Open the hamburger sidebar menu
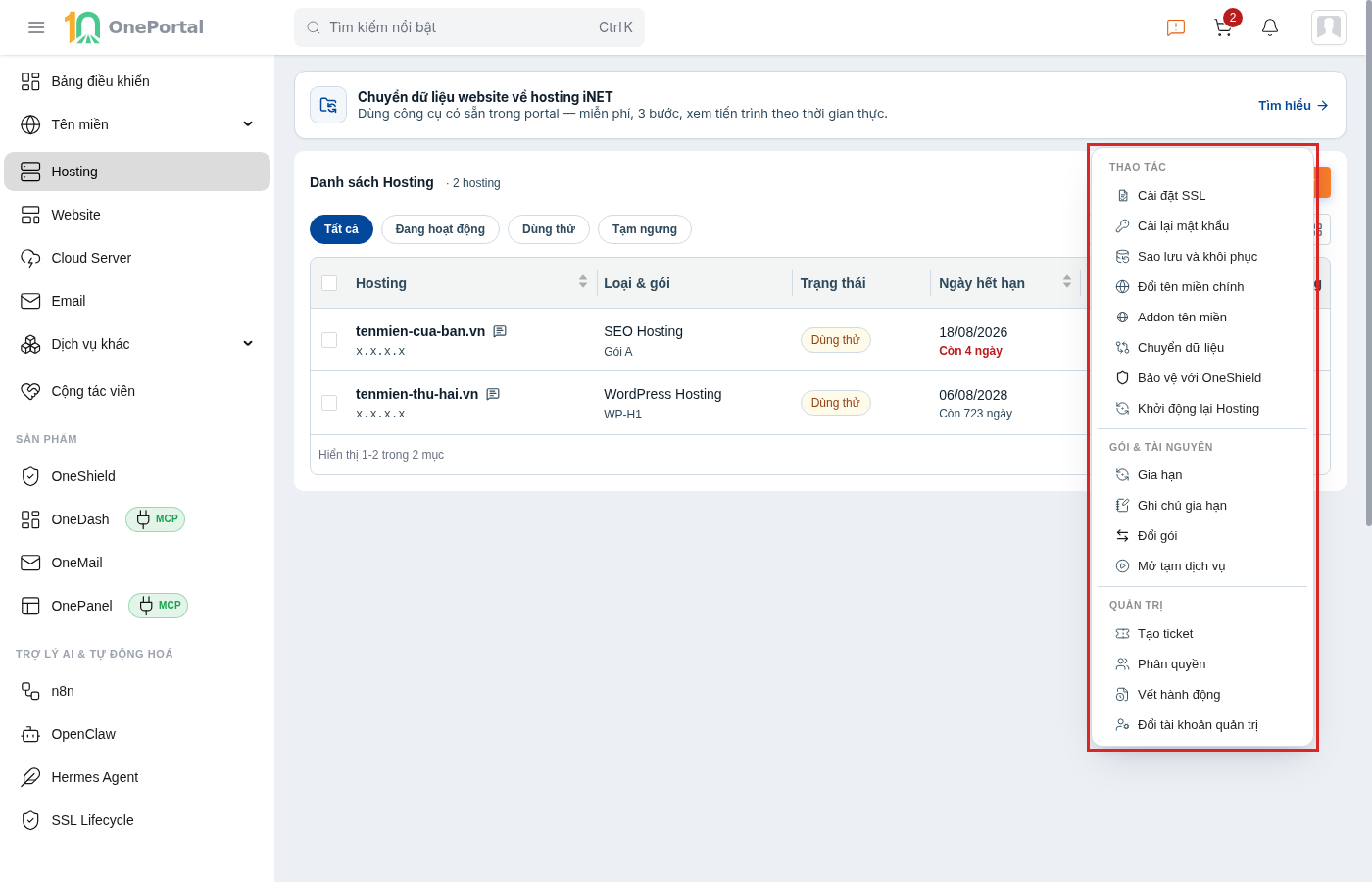1372x882 pixels. pyautogui.click(x=36, y=27)
